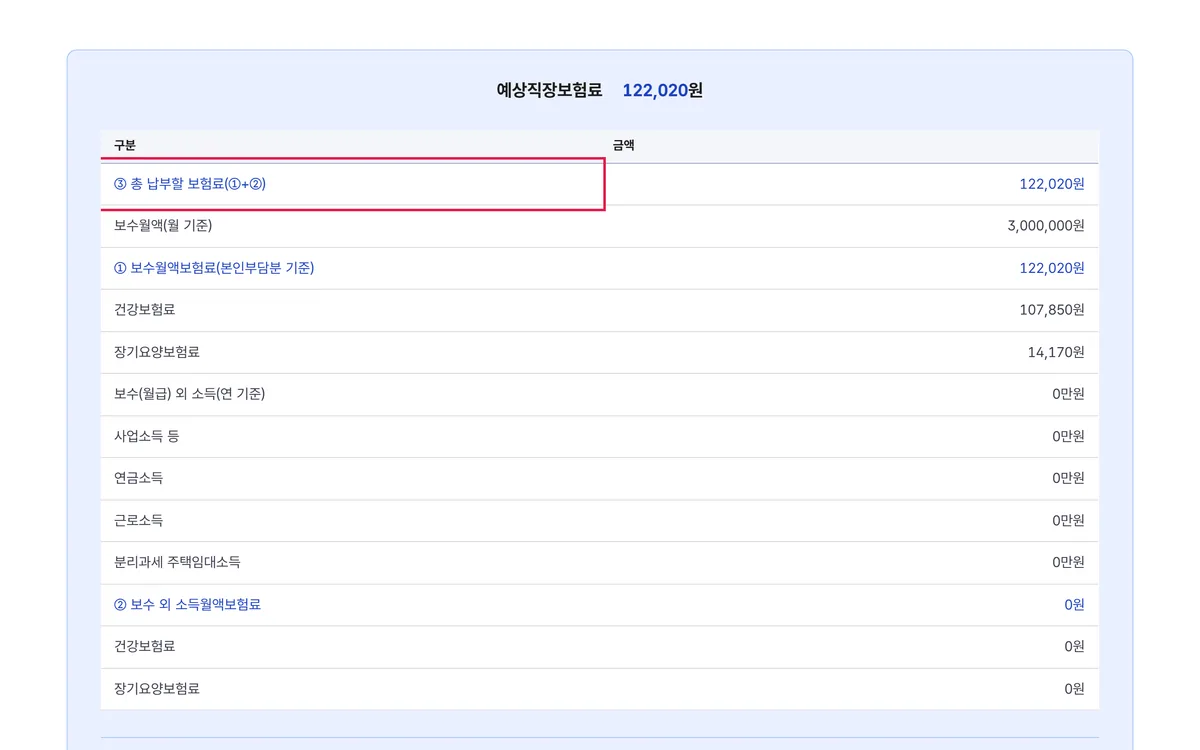Click the 107,850원 amount
1200x750 pixels.
coord(1052,310)
